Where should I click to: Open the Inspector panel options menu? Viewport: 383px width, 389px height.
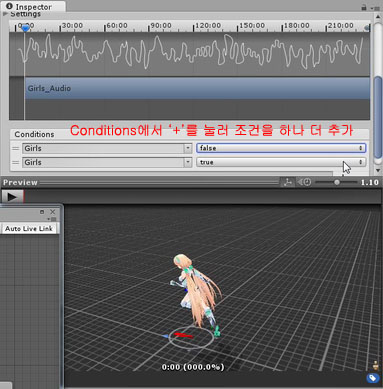pos(375,8)
